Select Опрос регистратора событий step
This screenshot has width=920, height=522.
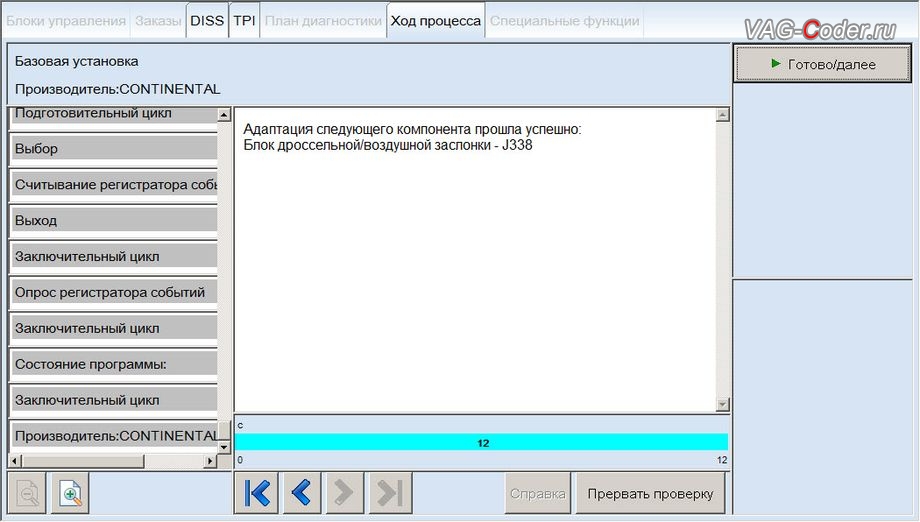tap(112, 293)
